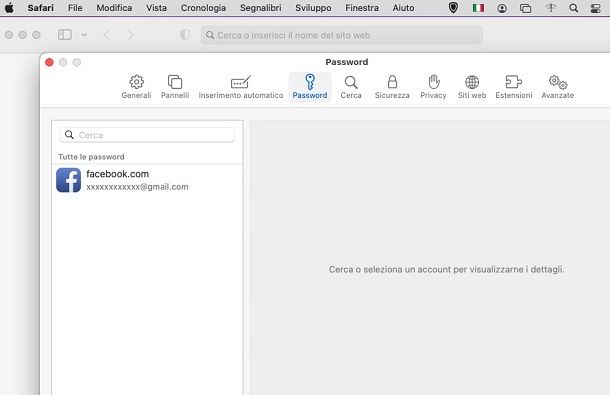Click the screen mirroring menu bar icon
The width and height of the screenshot is (610, 395).
pyautogui.click(x=525, y=8)
